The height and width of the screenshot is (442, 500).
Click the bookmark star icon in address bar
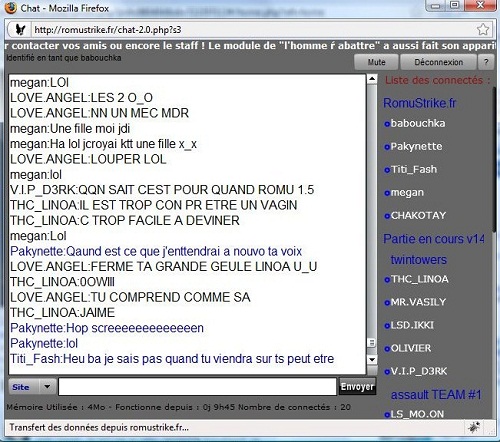pos(483,29)
